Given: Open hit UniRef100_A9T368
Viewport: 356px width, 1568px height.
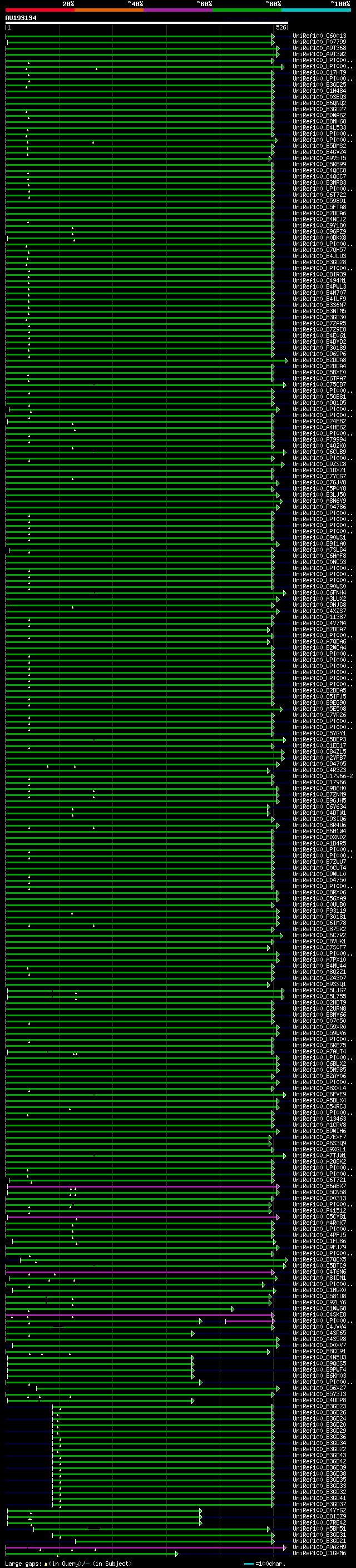Looking at the screenshot, I should [319, 48].
